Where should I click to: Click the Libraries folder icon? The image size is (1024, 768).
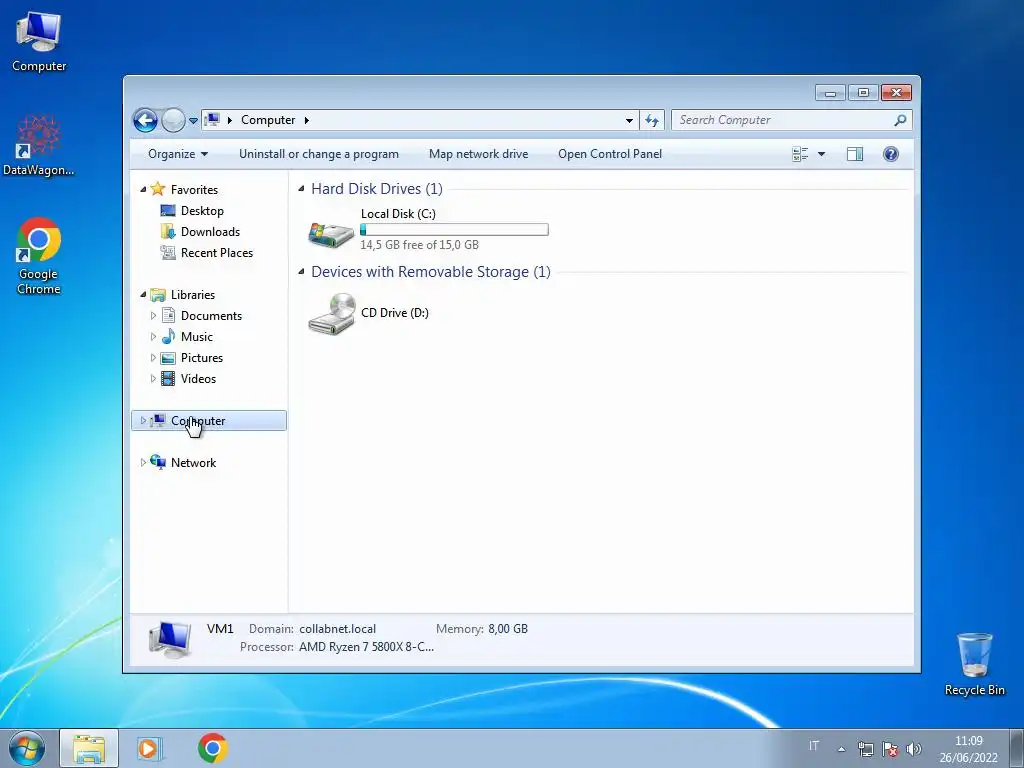point(157,295)
